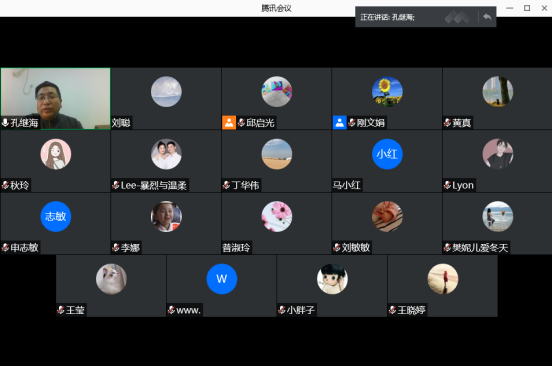The height and width of the screenshot is (367, 552).
Task: Maximize the 腾讯会议 window
Action: (x=527, y=8)
